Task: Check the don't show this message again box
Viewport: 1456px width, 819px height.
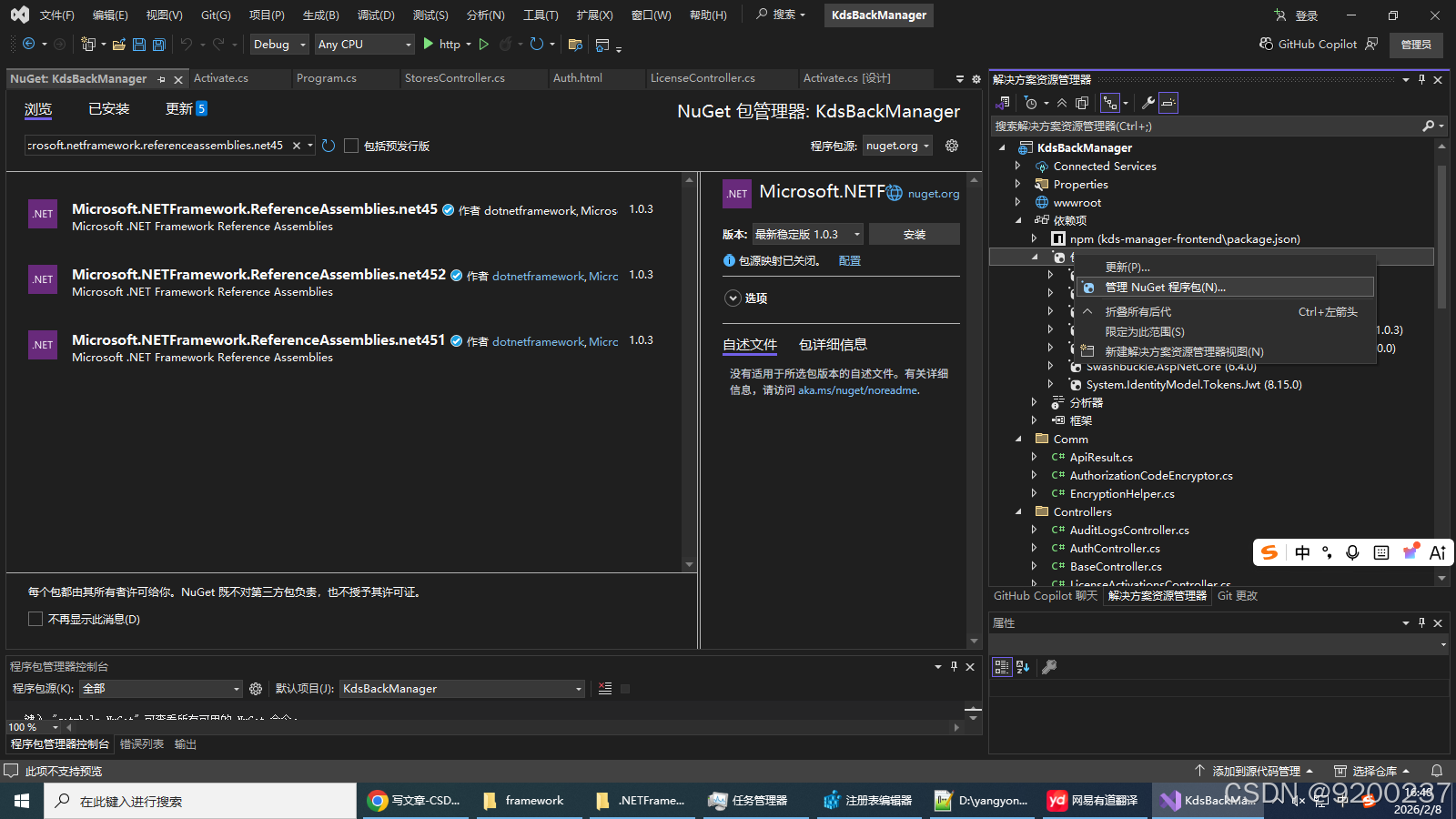Action: point(35,619)
